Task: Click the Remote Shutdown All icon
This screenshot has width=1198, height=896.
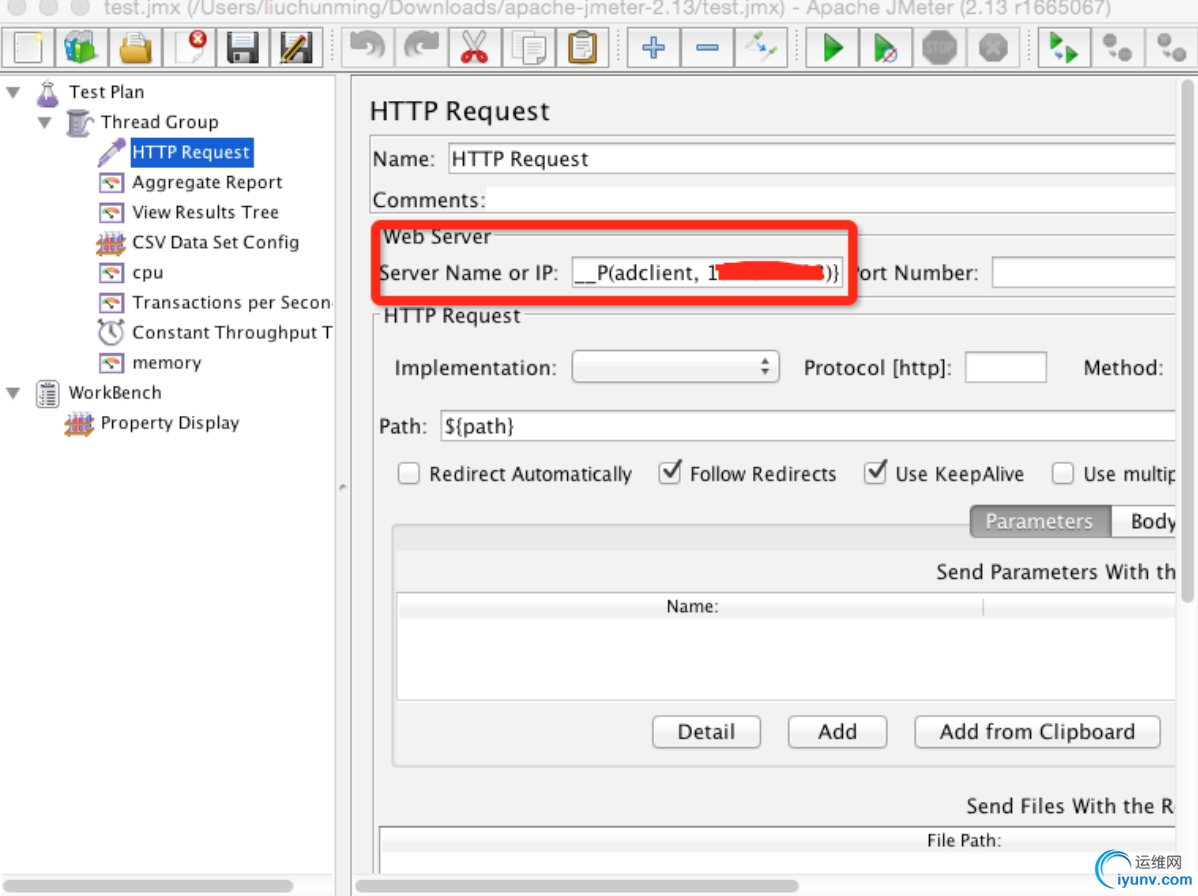Action: 1171,48
